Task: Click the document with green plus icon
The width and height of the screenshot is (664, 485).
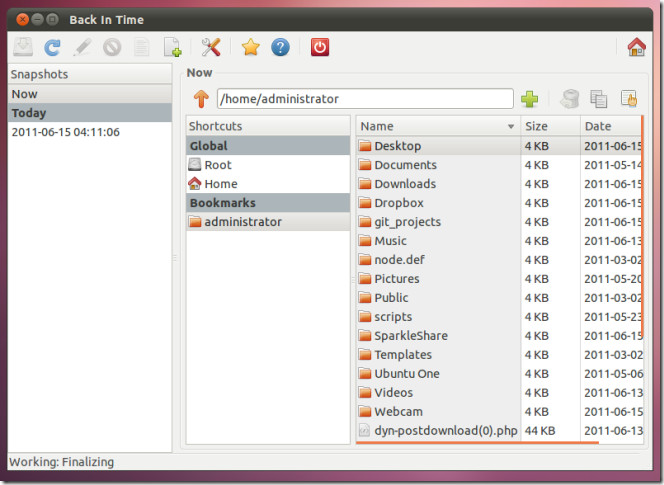Action: pyautogui.click(x=172, y=47)
